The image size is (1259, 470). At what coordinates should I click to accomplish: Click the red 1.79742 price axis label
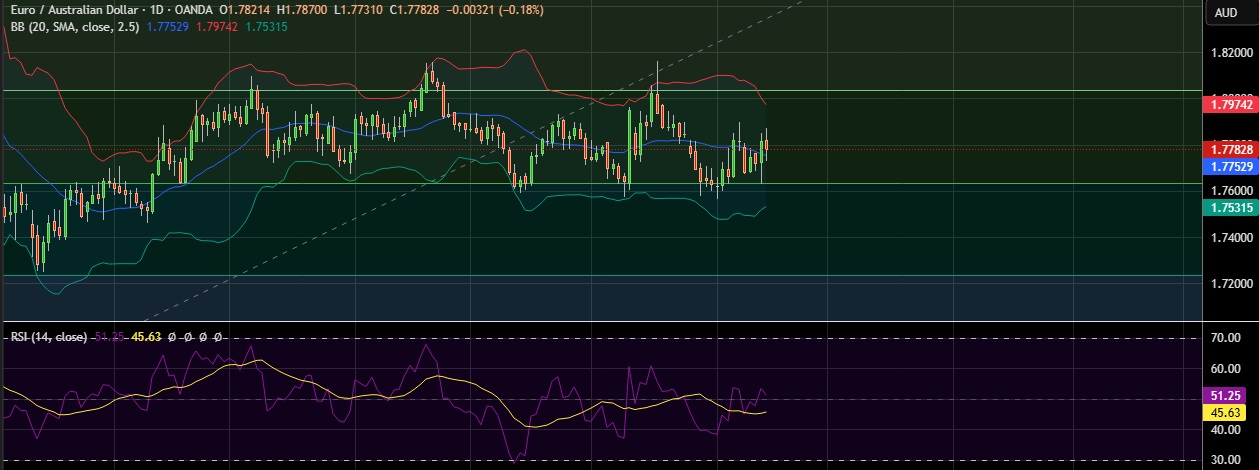point(1226,104)
